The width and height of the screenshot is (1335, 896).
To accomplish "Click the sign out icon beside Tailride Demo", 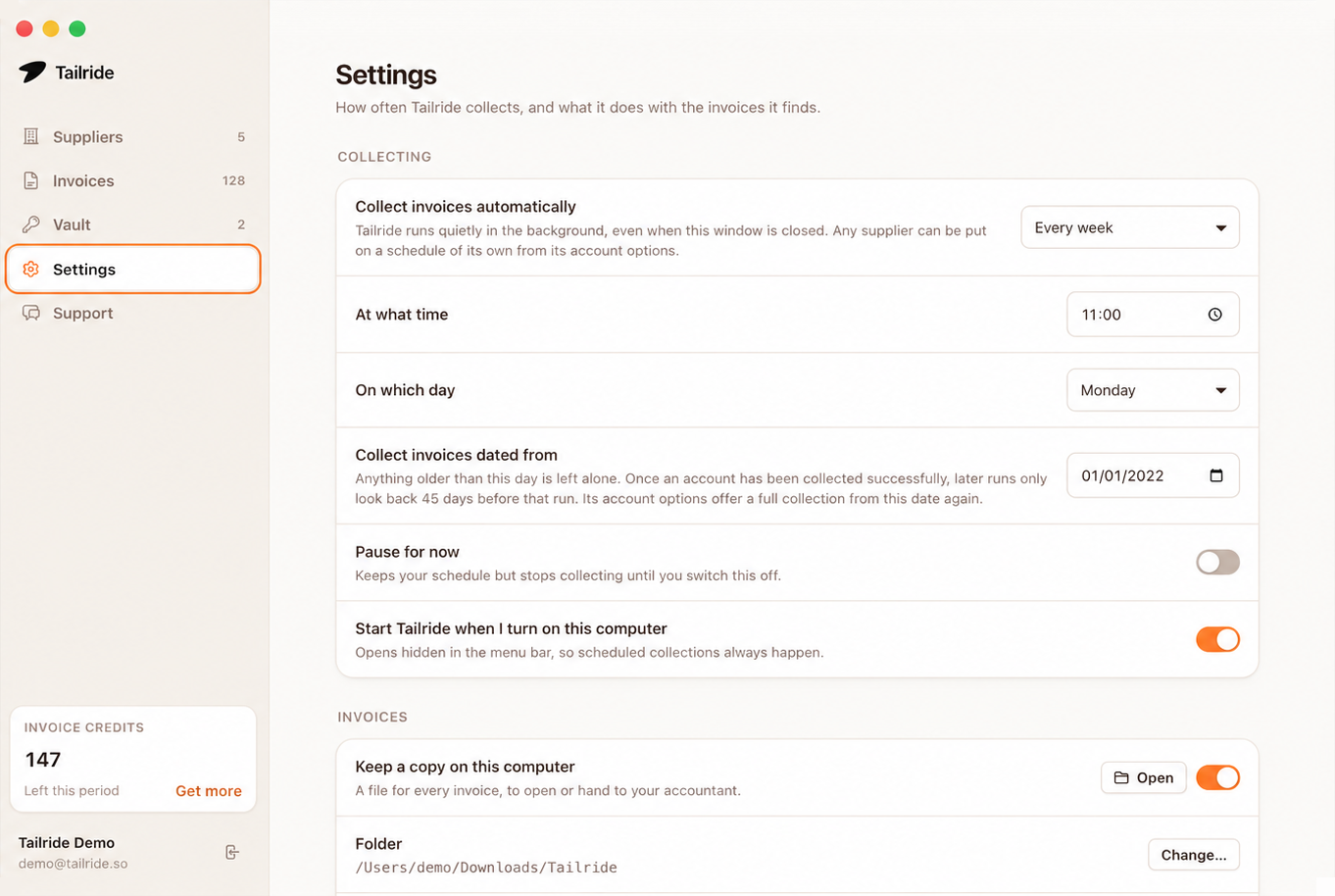I will [x=232, y=852].
